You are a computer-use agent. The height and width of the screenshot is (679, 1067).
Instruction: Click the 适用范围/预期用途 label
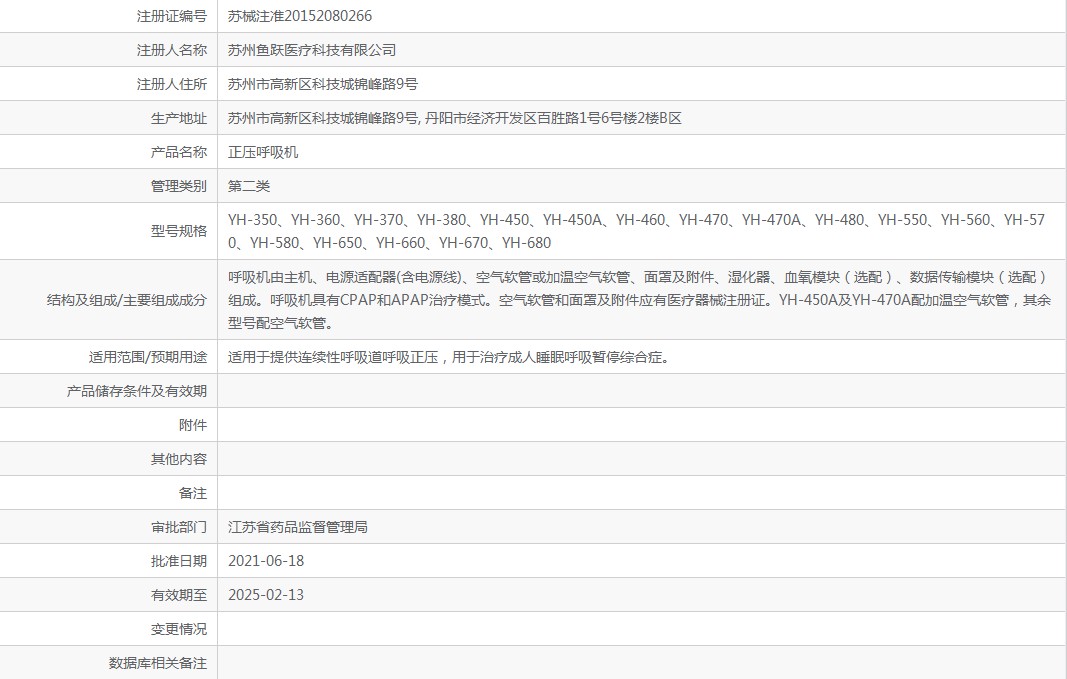coord(148,357)
